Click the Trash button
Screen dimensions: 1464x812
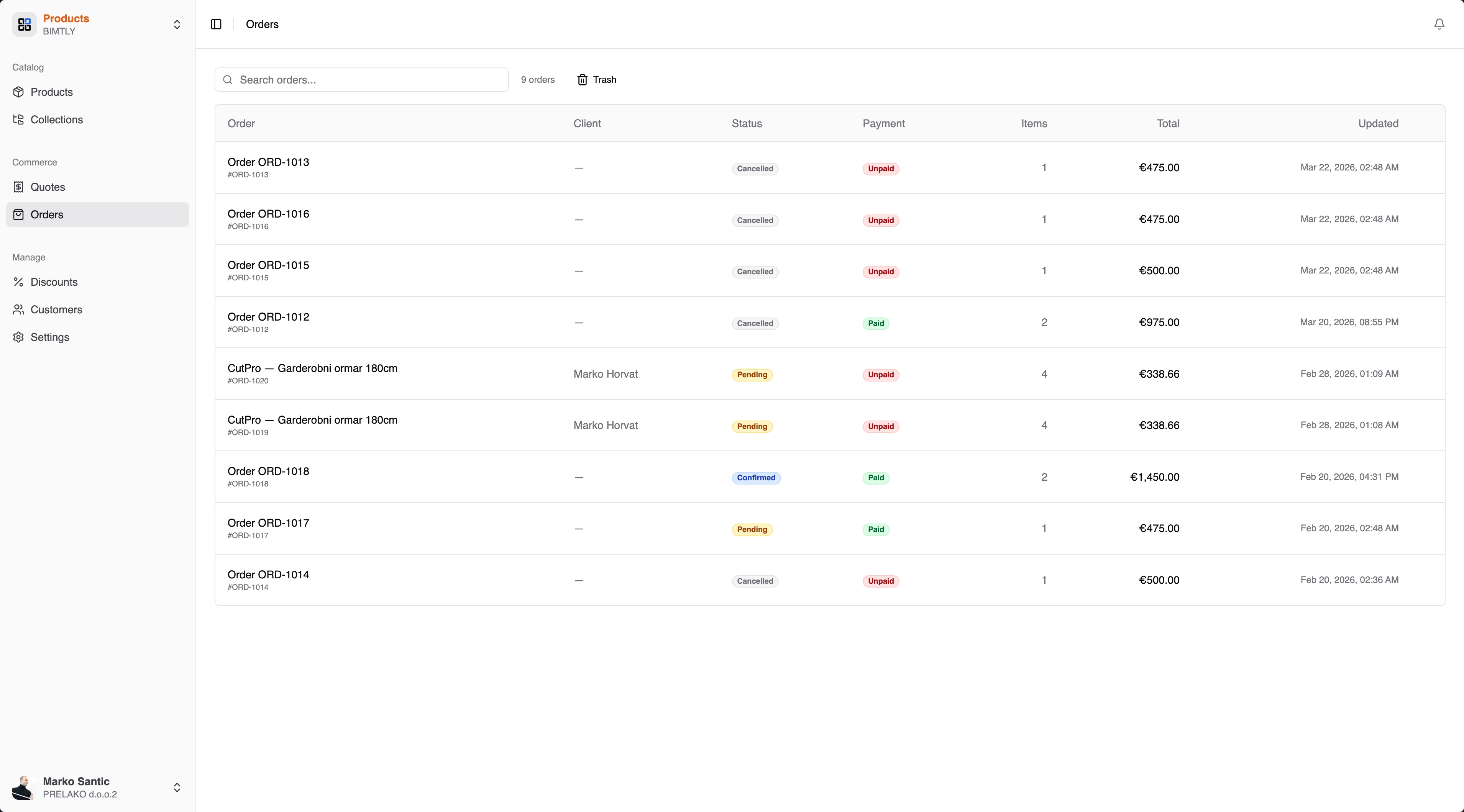596,80
